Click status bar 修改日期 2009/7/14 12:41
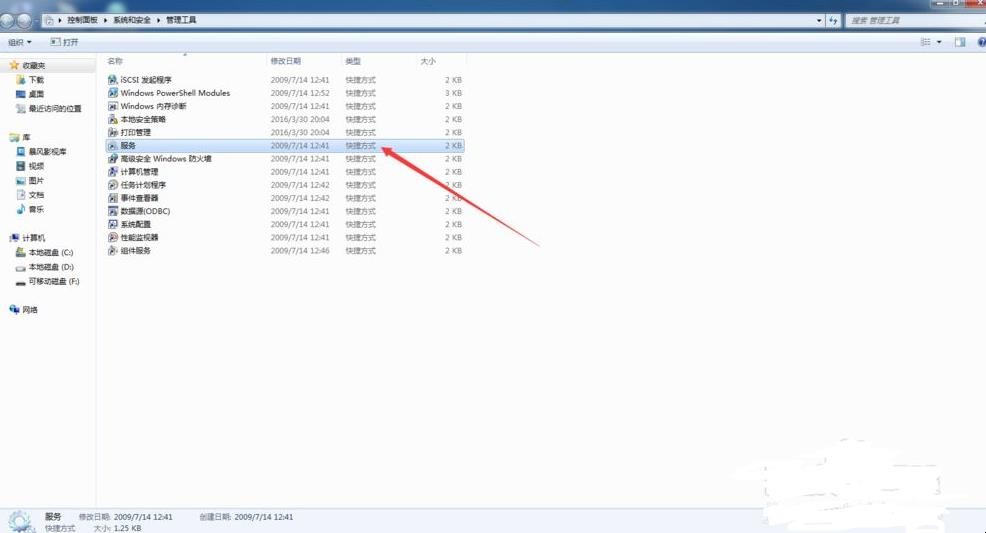The height and width of the screenshot is (533, 986). 126,517
